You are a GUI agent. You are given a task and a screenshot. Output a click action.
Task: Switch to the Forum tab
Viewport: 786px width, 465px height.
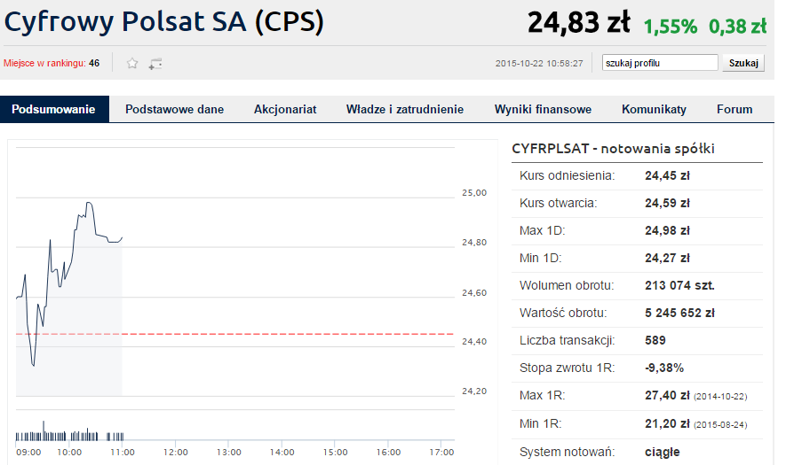click(734, 109)
